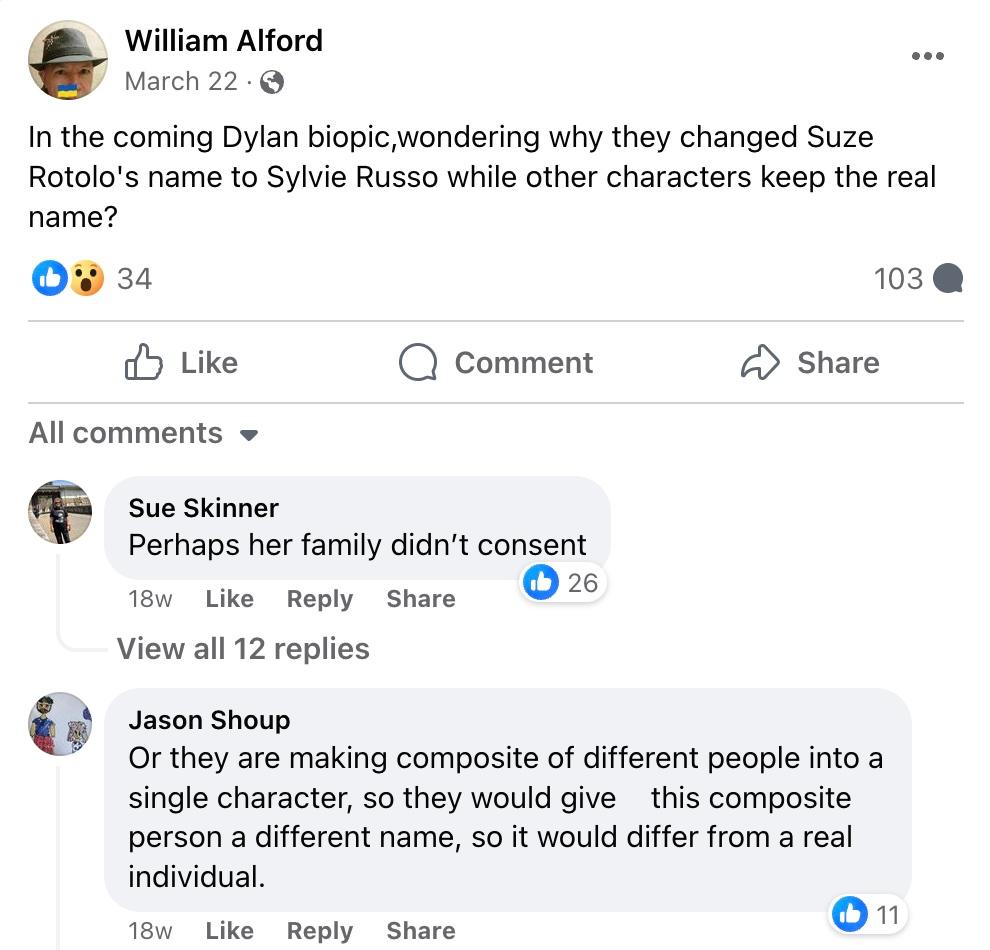Click the like reaction count on Jason's comment

click(868, 913)
